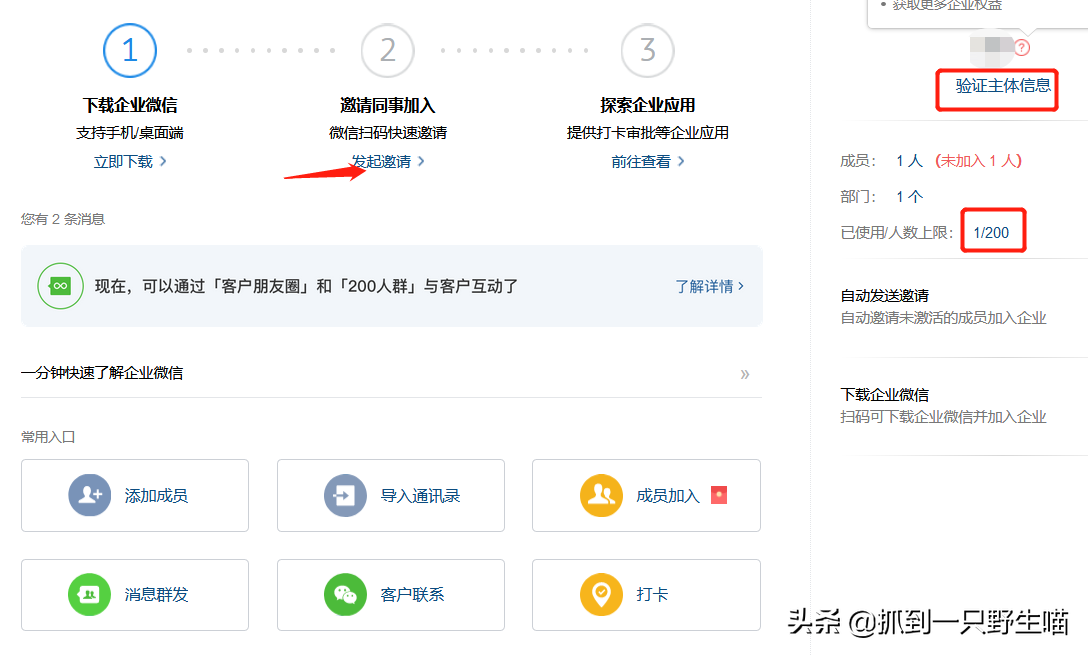Click the green 客户联系 WeChat icon
Image resolution: width=1088 pixels, height=655 pixels.
[346, 595]
